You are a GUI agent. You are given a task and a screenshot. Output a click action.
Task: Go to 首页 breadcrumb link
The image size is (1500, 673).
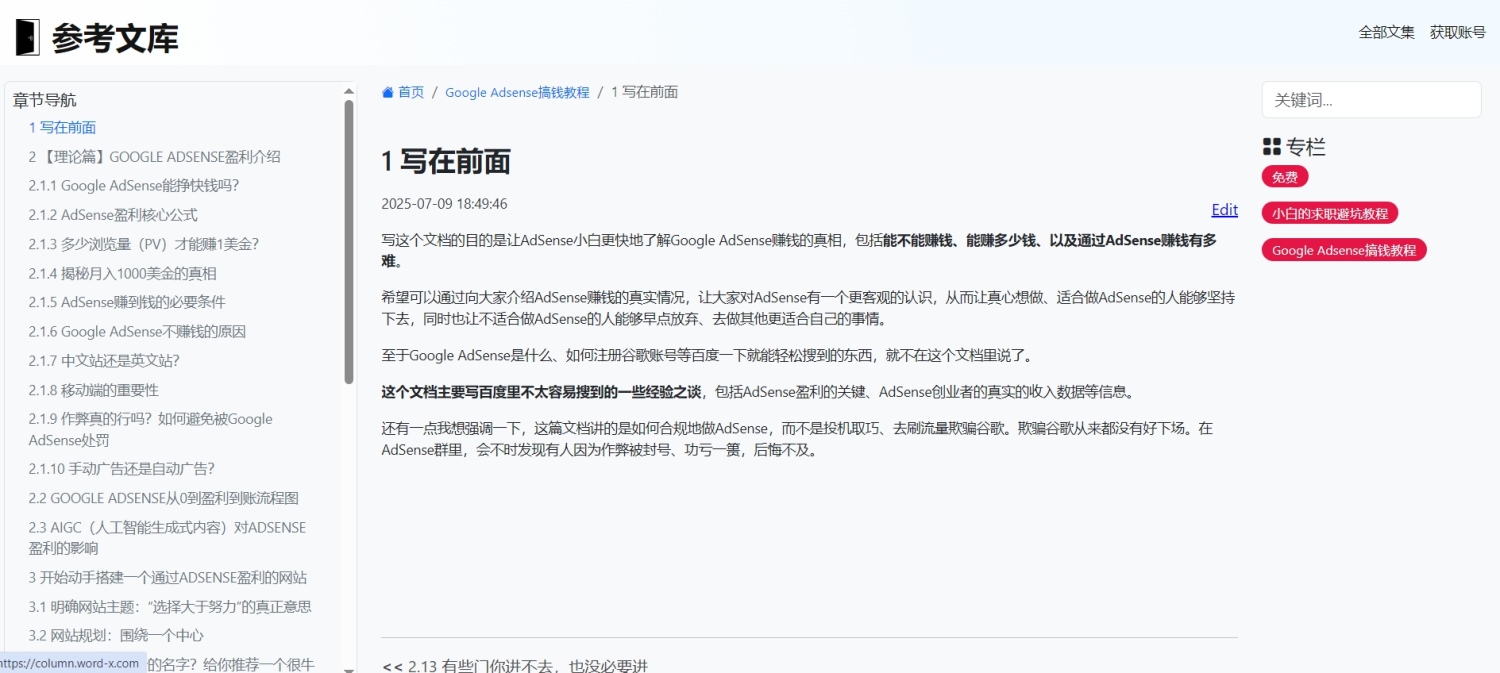[411, 92]
